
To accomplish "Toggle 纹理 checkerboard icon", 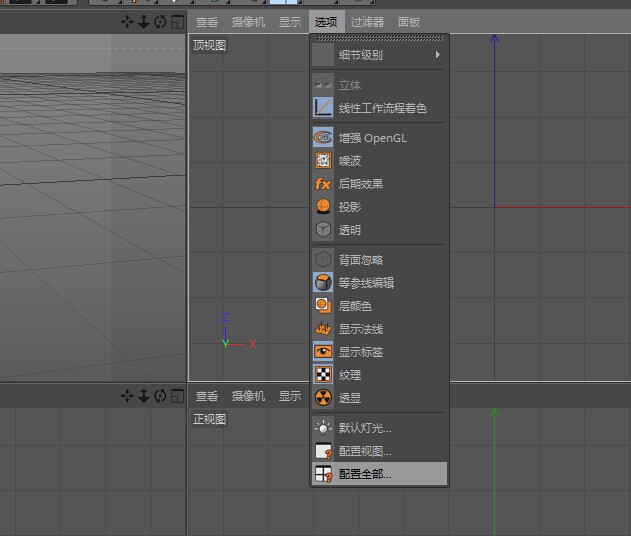I will click(323, 375).
